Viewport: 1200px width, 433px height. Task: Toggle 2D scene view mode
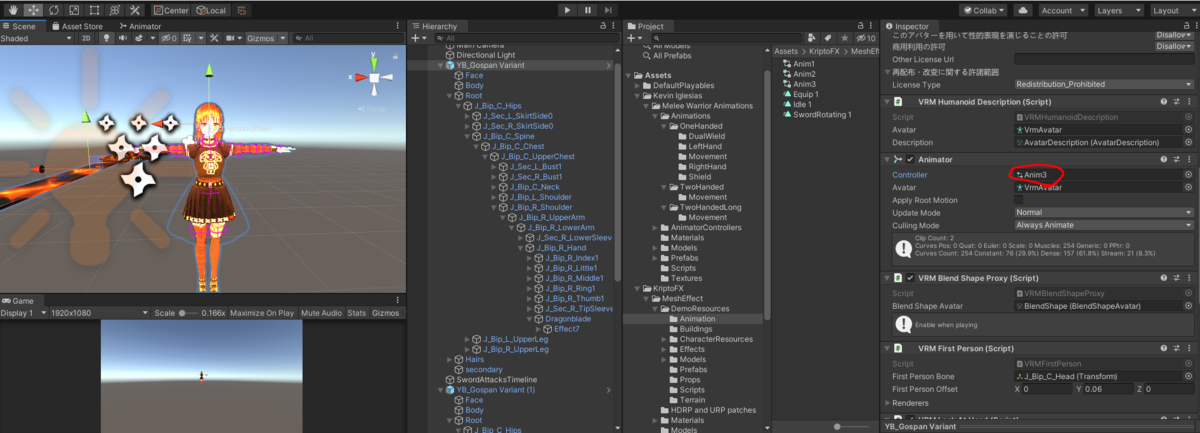(86, 38)
